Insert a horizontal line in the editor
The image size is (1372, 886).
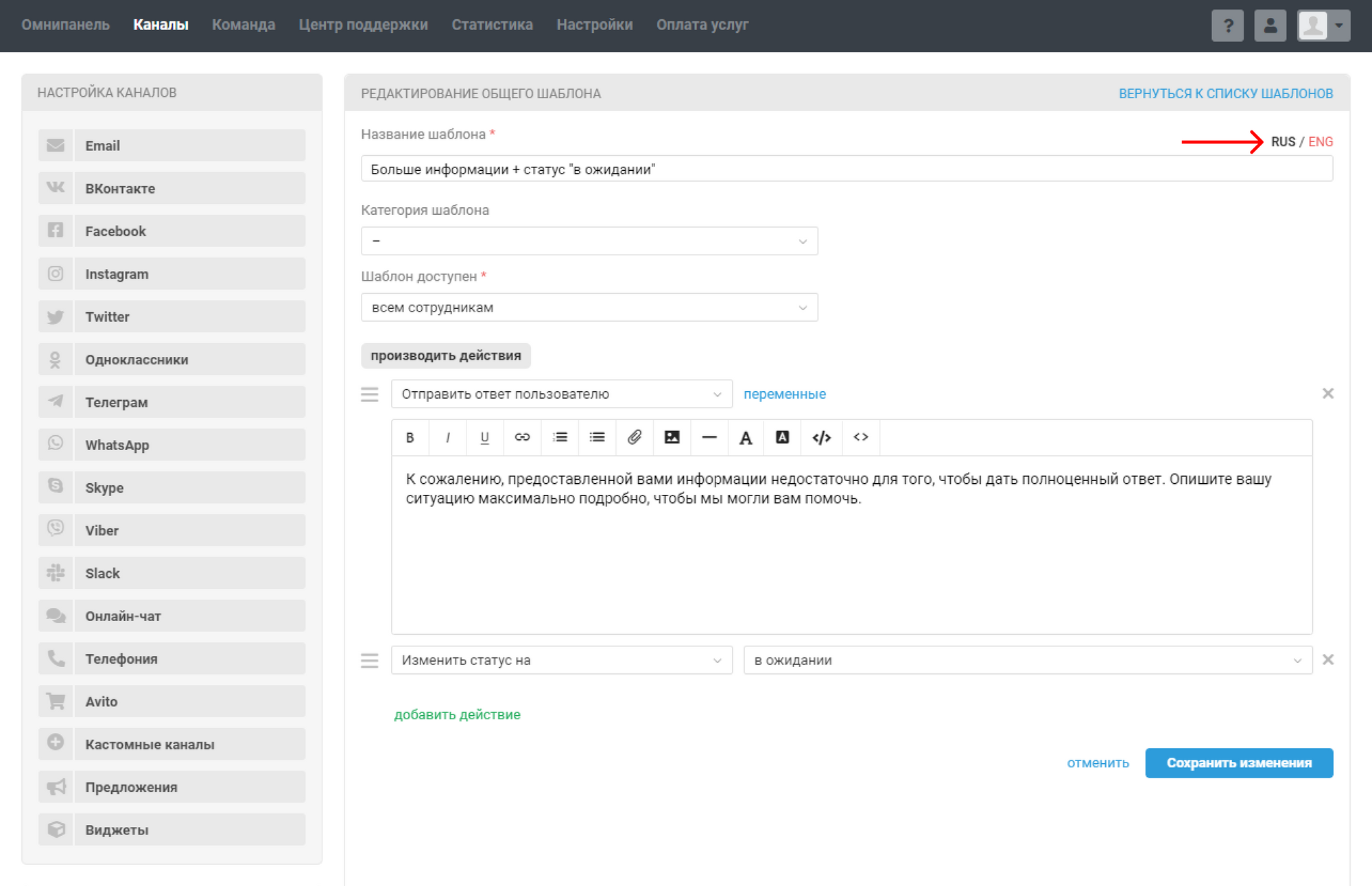(x=709, y=437)
